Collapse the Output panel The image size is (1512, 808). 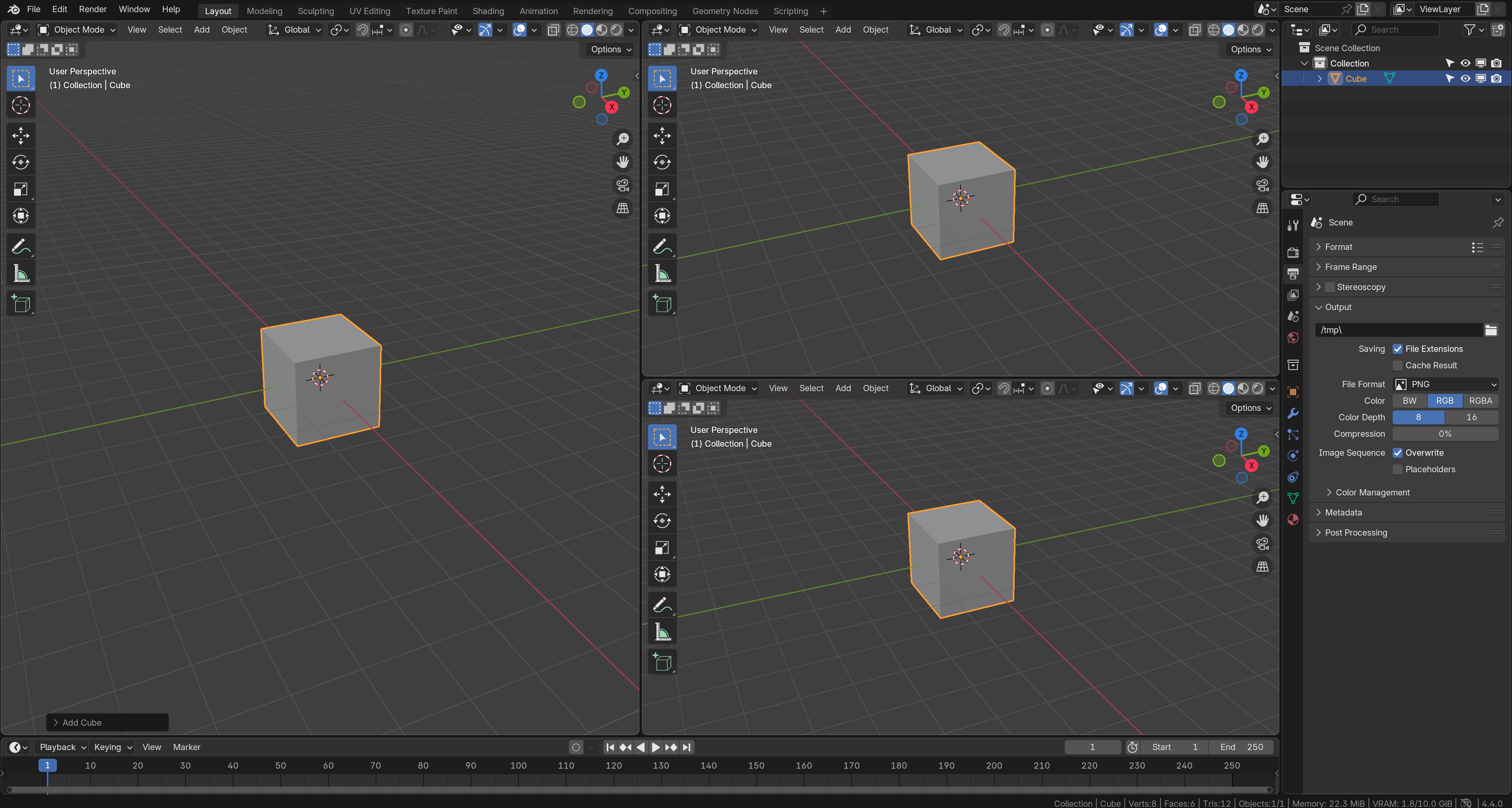[1338, 307]
